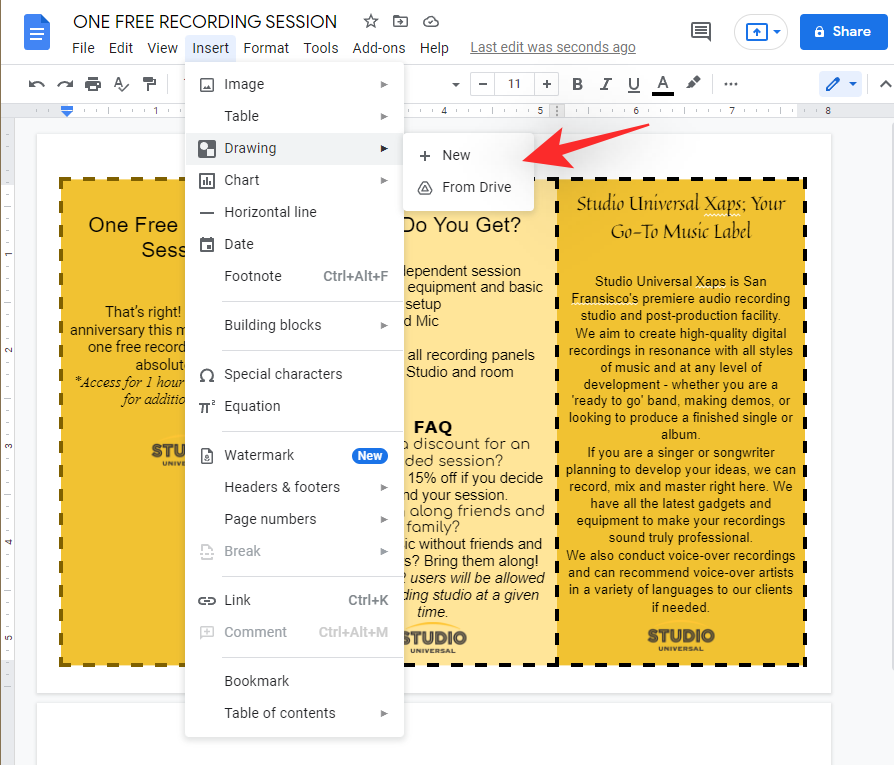This screenshot has height=765, width=894.
Task: Toggle bold formatting
Action: click(x=577, y=84)
